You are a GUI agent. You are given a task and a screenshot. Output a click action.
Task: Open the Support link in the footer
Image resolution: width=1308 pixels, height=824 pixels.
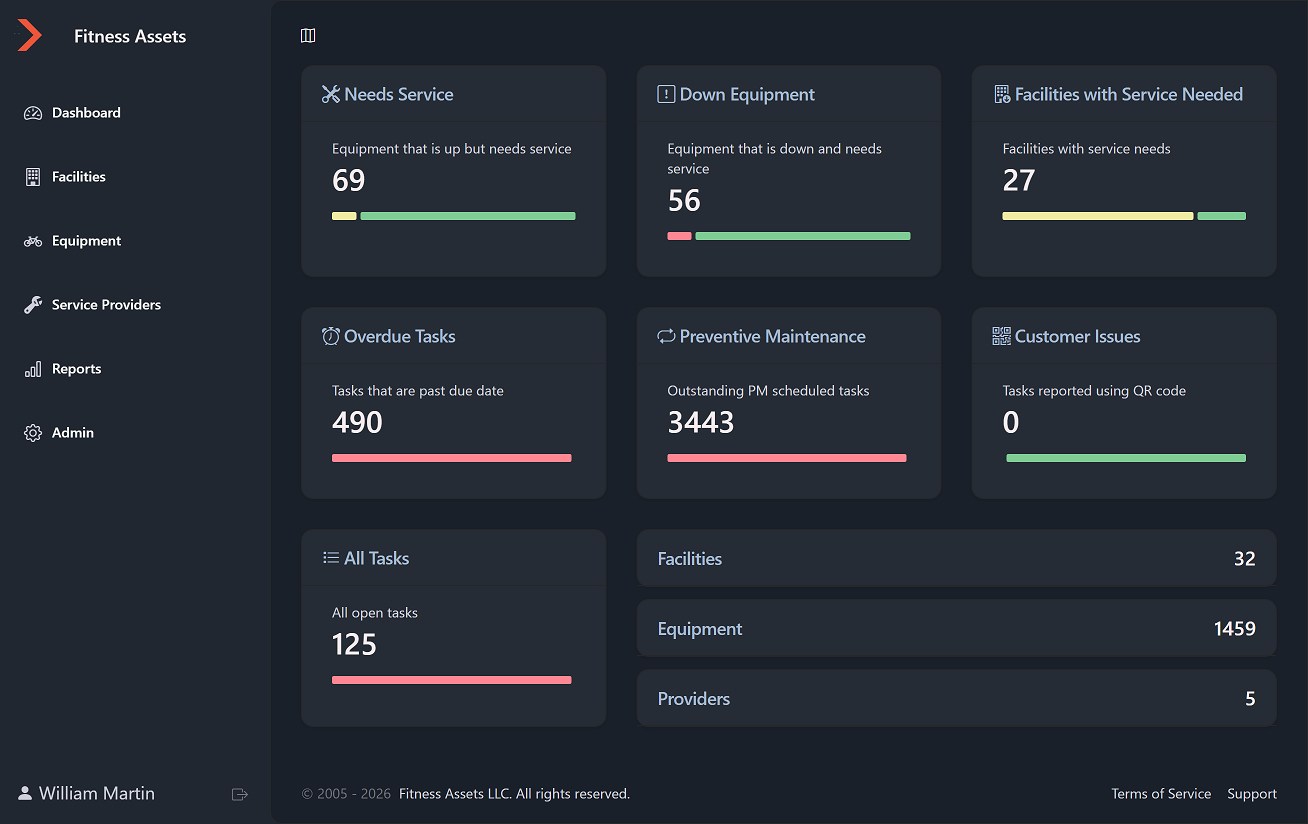1251,793
